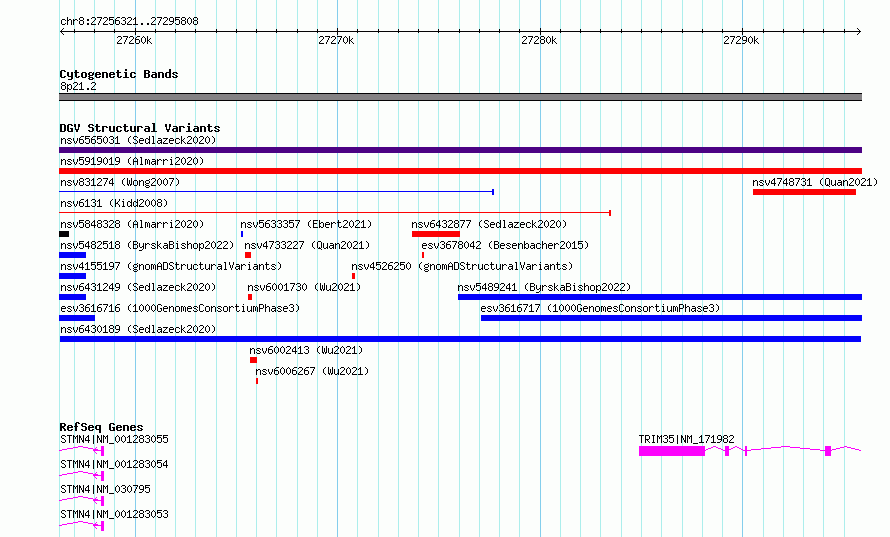
Task: Open nsv4526250 (gnomADStructuralVariants) label
Action: coord(462,266)
